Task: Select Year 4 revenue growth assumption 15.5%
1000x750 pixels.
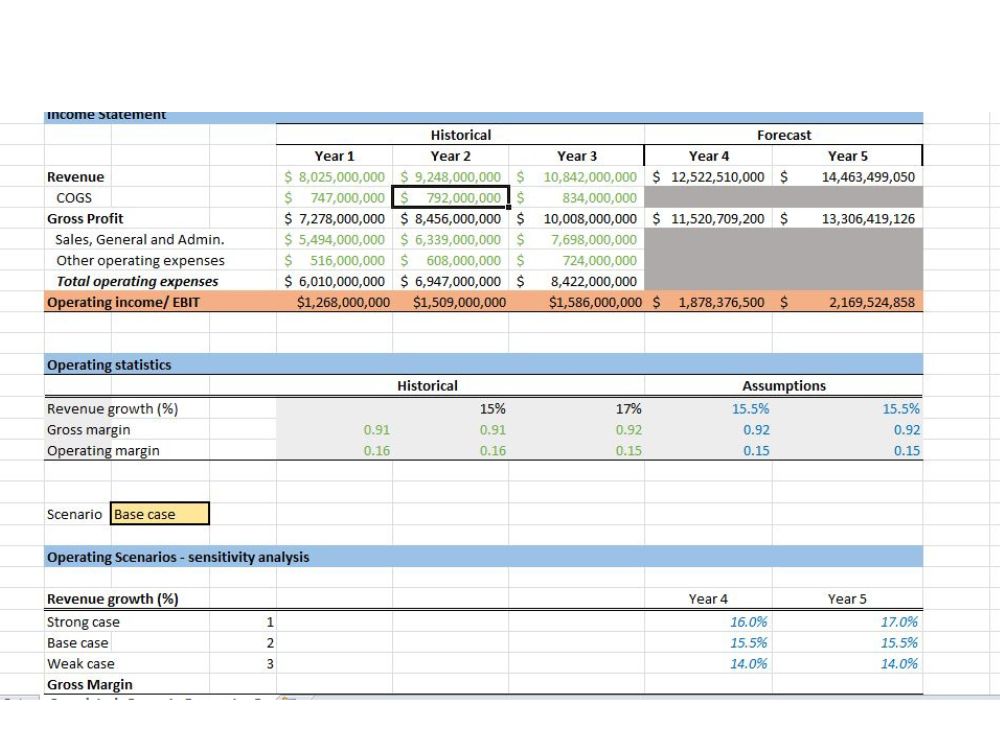Action: coord(708,409)
